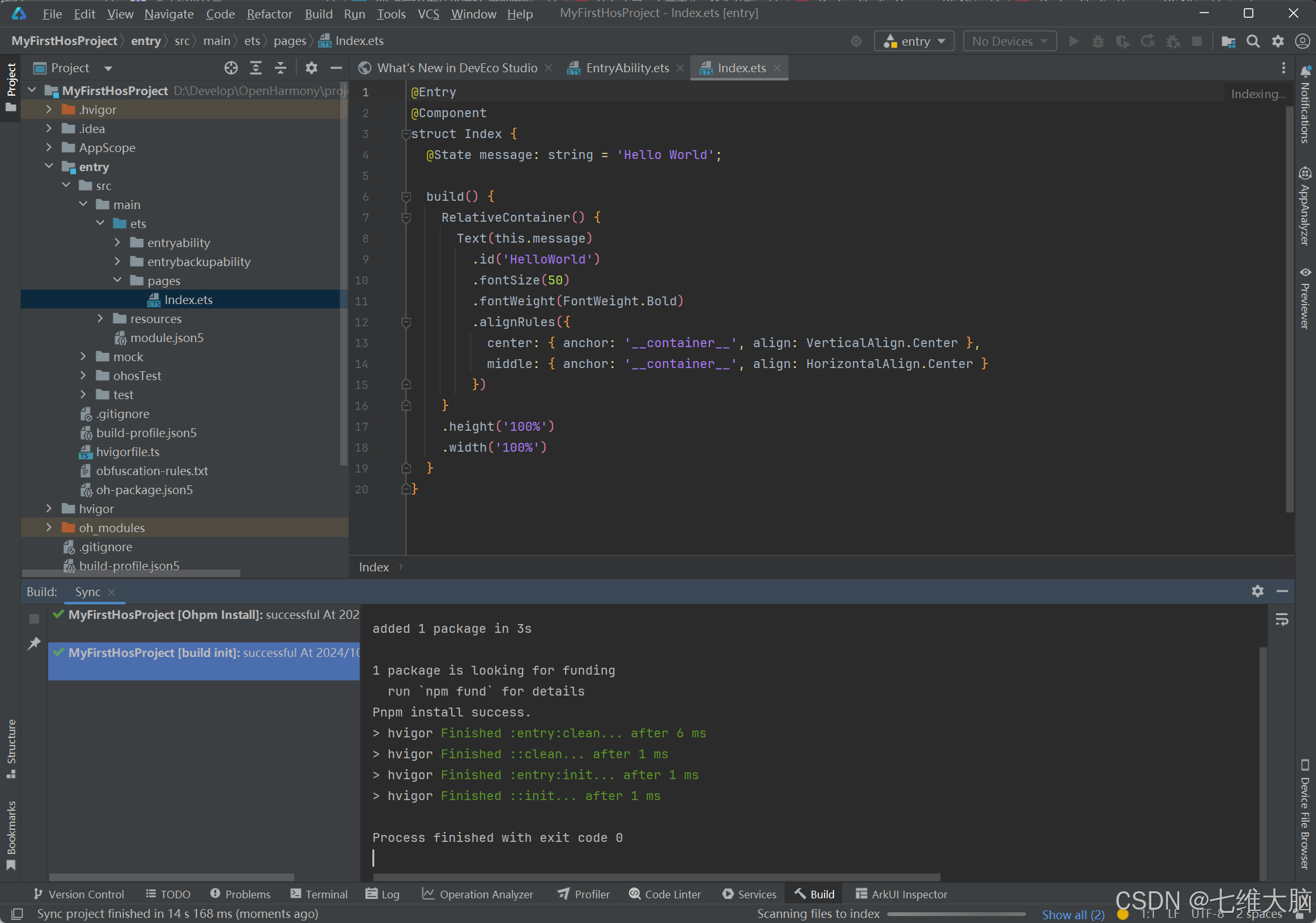Open the Refactor menu
This screenshot has width=1316, height=923.
coord(269,14)
